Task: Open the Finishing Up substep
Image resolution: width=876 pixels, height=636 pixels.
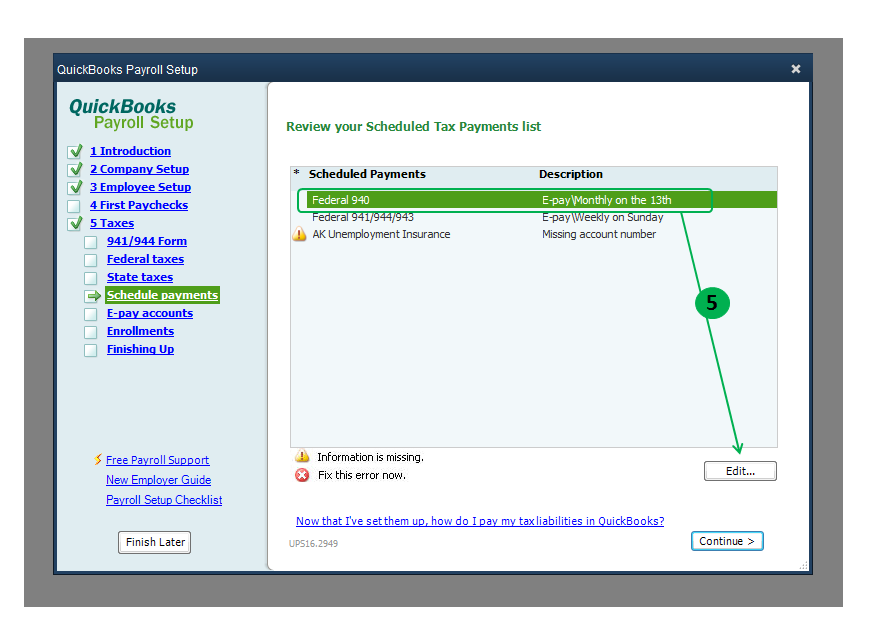Action: pyautogui.click(x=140, y=349)
